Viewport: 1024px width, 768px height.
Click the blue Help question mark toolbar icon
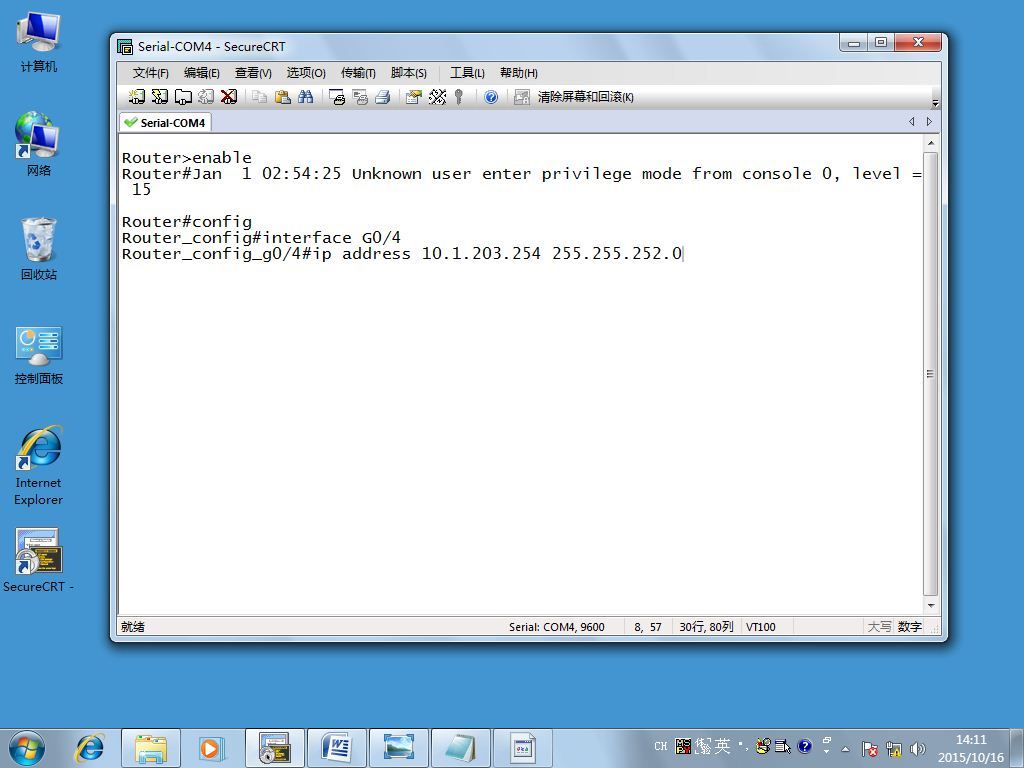coord(491,97)
